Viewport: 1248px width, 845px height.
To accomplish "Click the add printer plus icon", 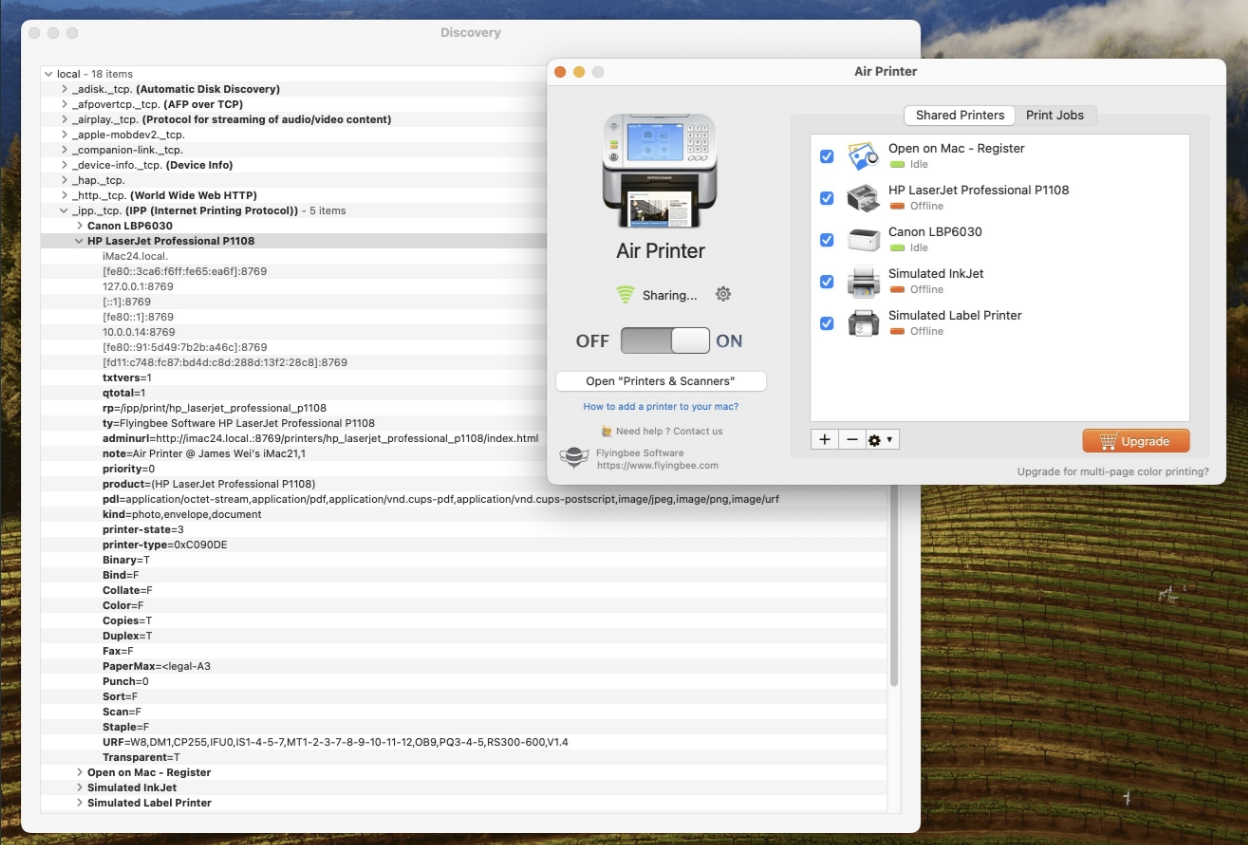I will [823, 440].
